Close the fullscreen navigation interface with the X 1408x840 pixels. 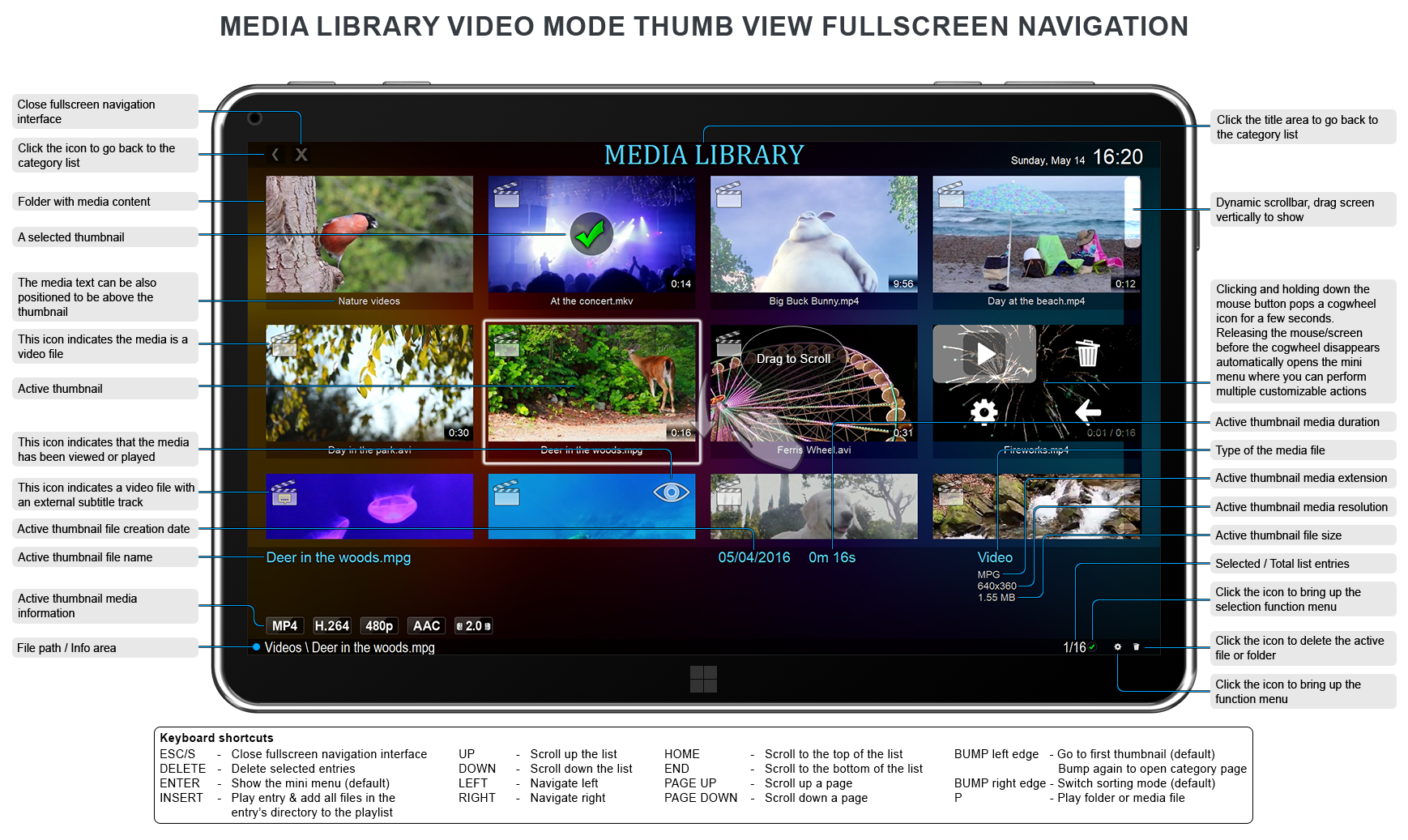301,154
